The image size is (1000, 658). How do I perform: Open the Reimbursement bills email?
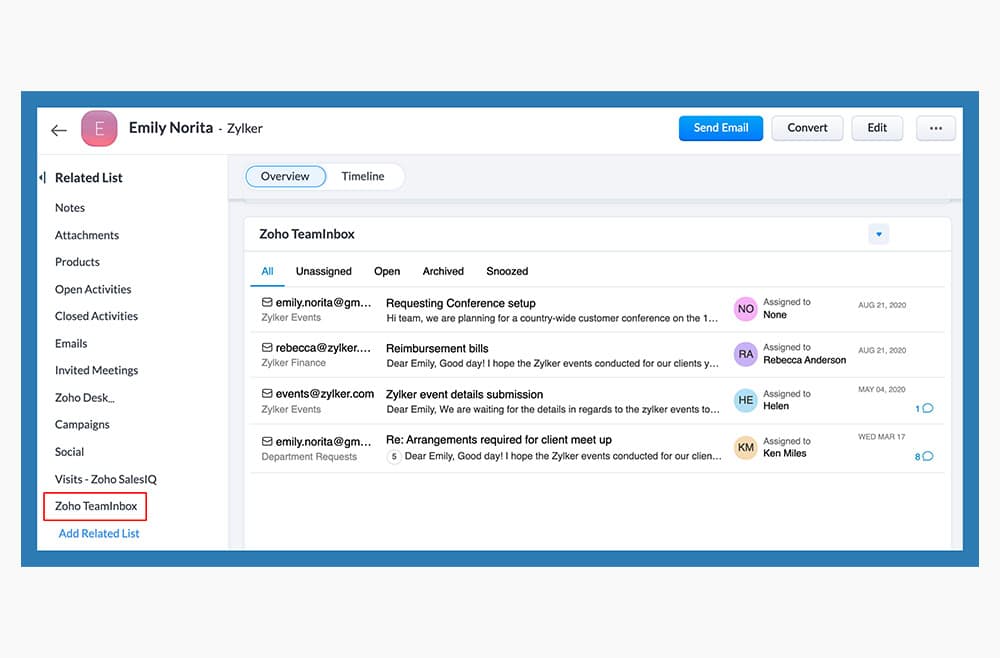[437, 349]
